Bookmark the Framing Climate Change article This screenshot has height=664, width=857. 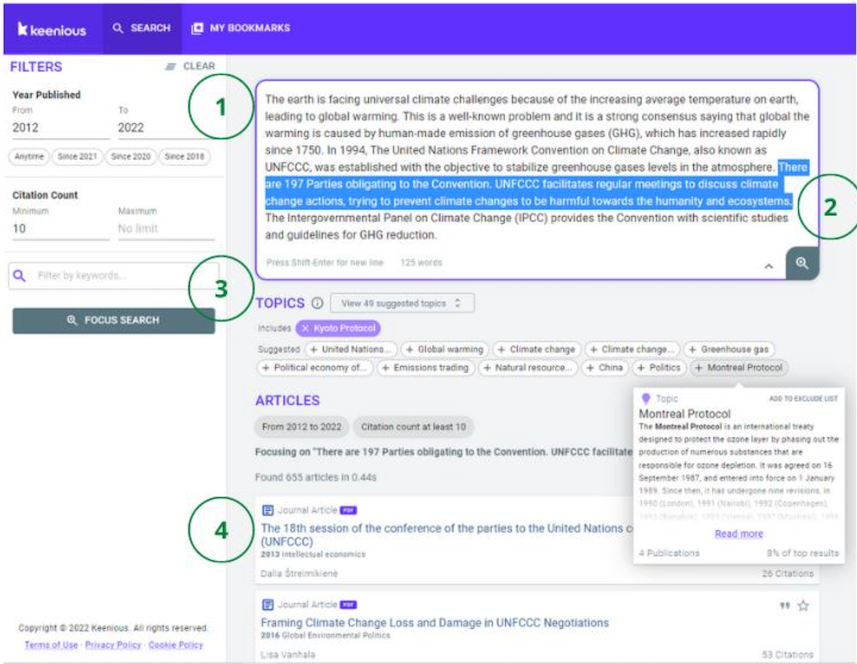[803, 606]
